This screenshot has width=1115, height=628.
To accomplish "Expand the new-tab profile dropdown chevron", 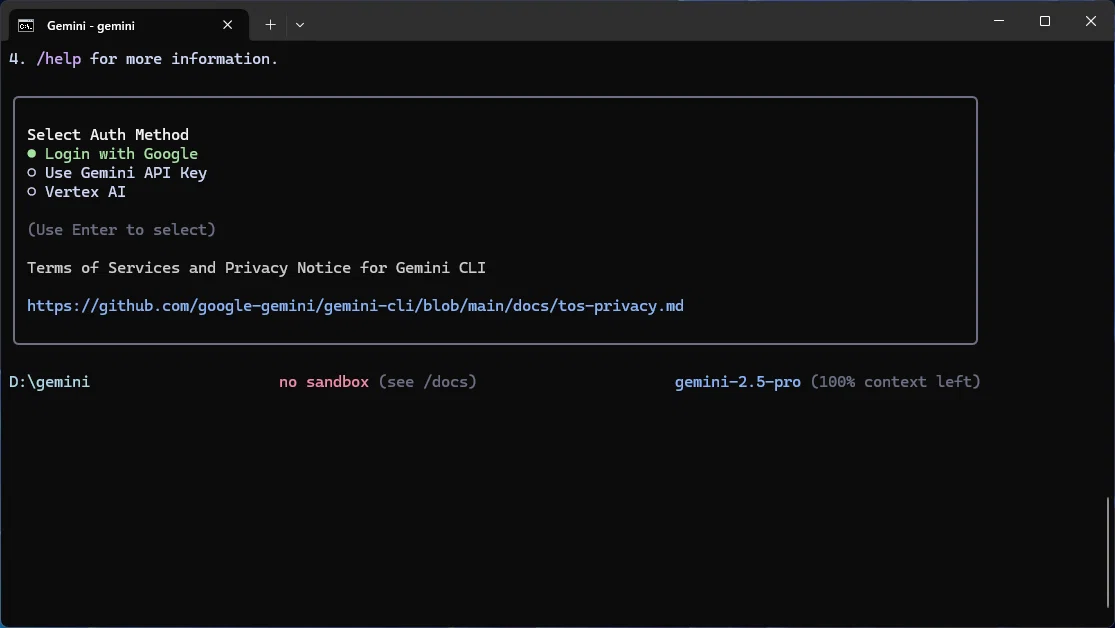I will [x=300, y=25].
